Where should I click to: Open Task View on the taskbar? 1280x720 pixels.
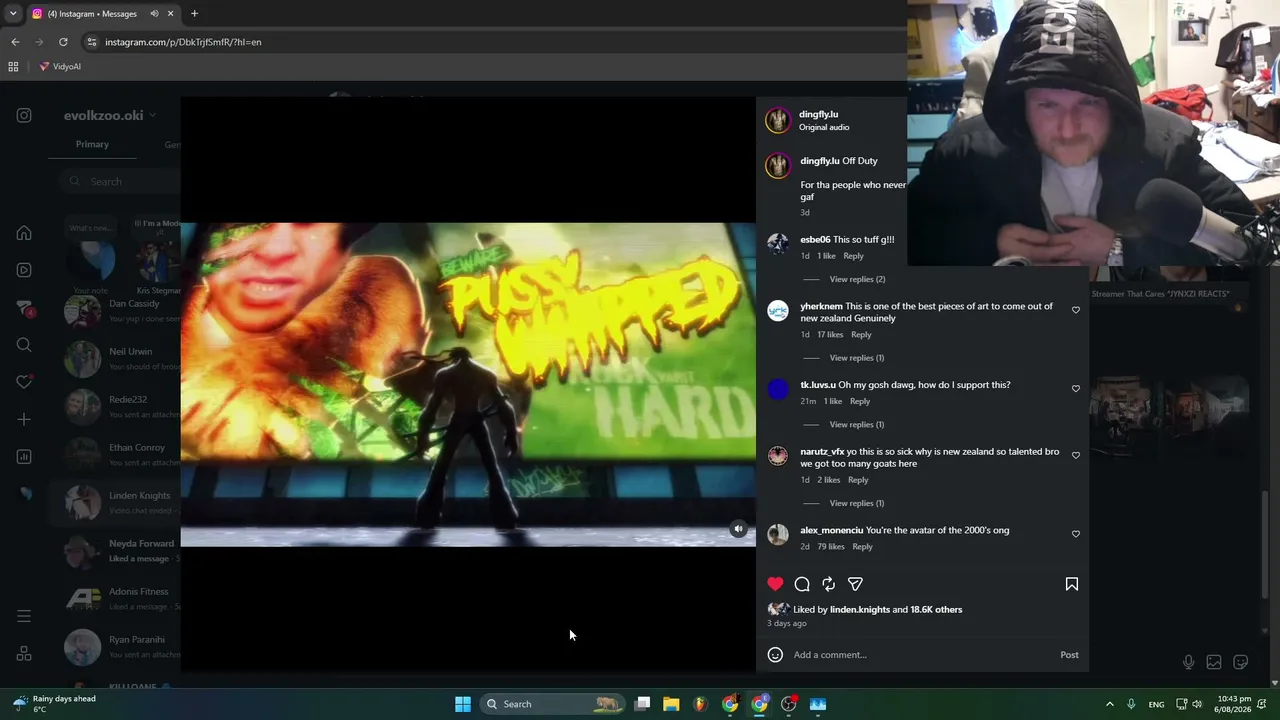point(643,704)
